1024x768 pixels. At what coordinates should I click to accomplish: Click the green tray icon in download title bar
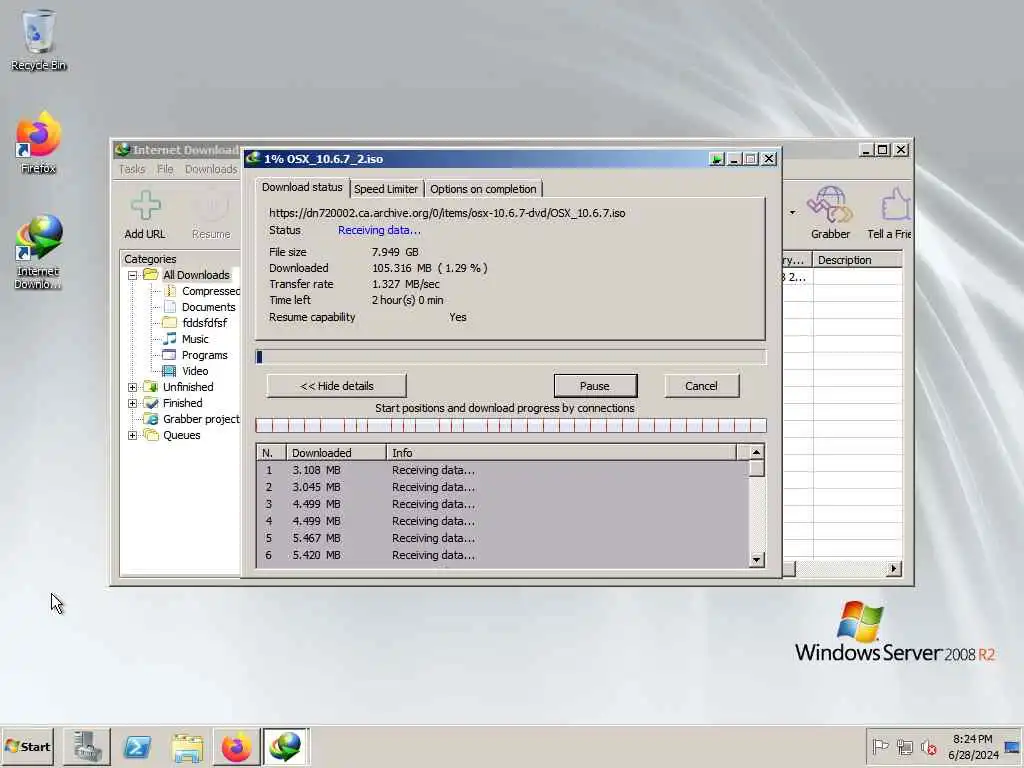(716, 159)
